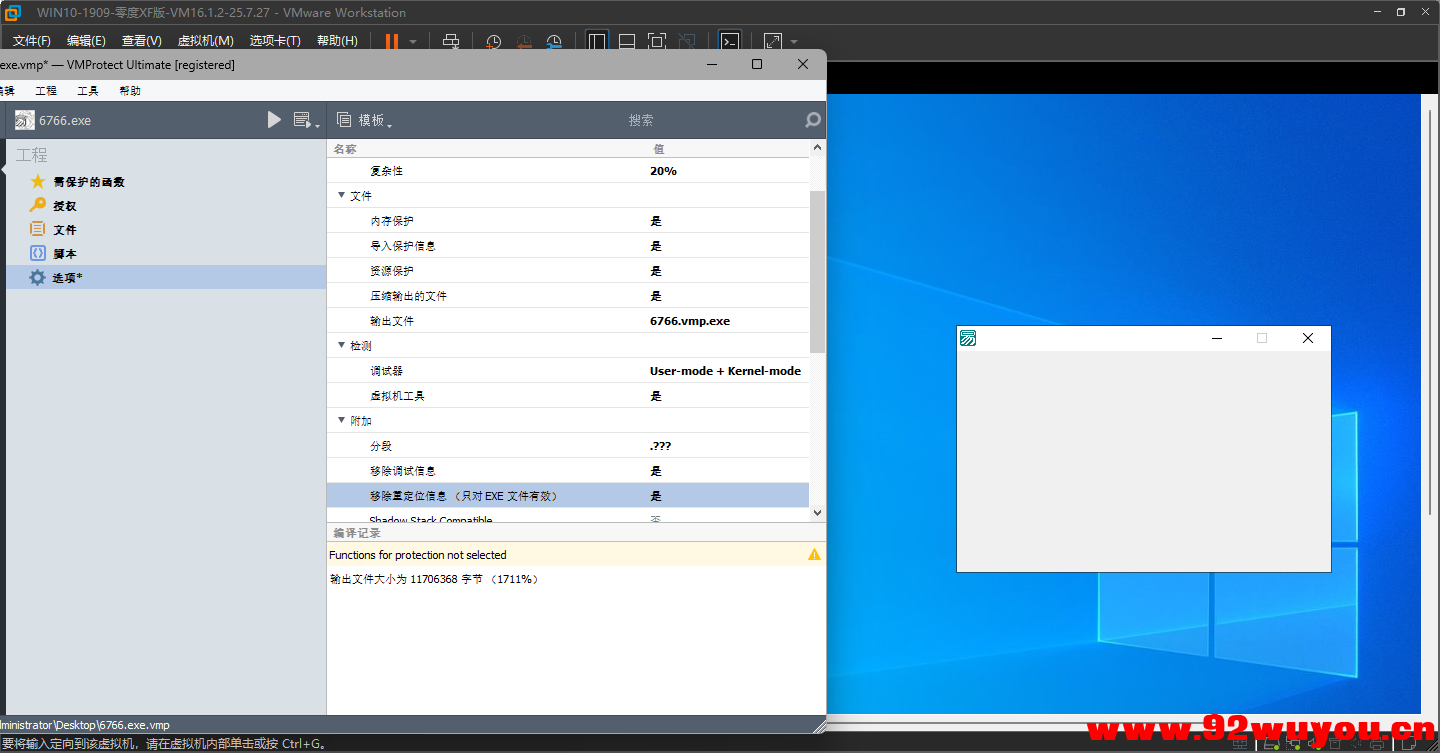Collapse the 文件 options group
Viewport: 1440px width, 753px height.
point(342,195)
